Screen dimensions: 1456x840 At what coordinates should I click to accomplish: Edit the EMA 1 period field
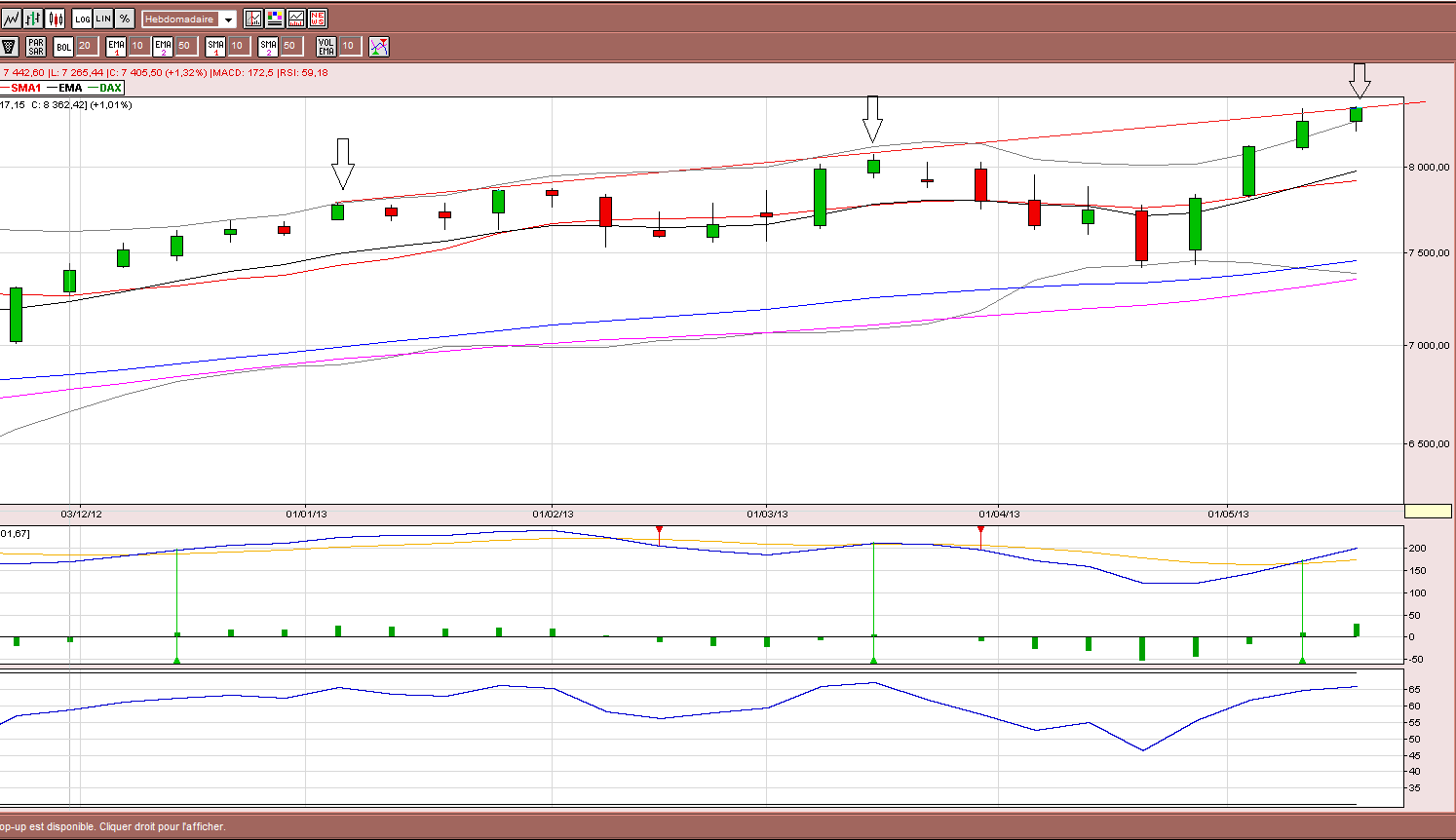(x=138, y=46)
